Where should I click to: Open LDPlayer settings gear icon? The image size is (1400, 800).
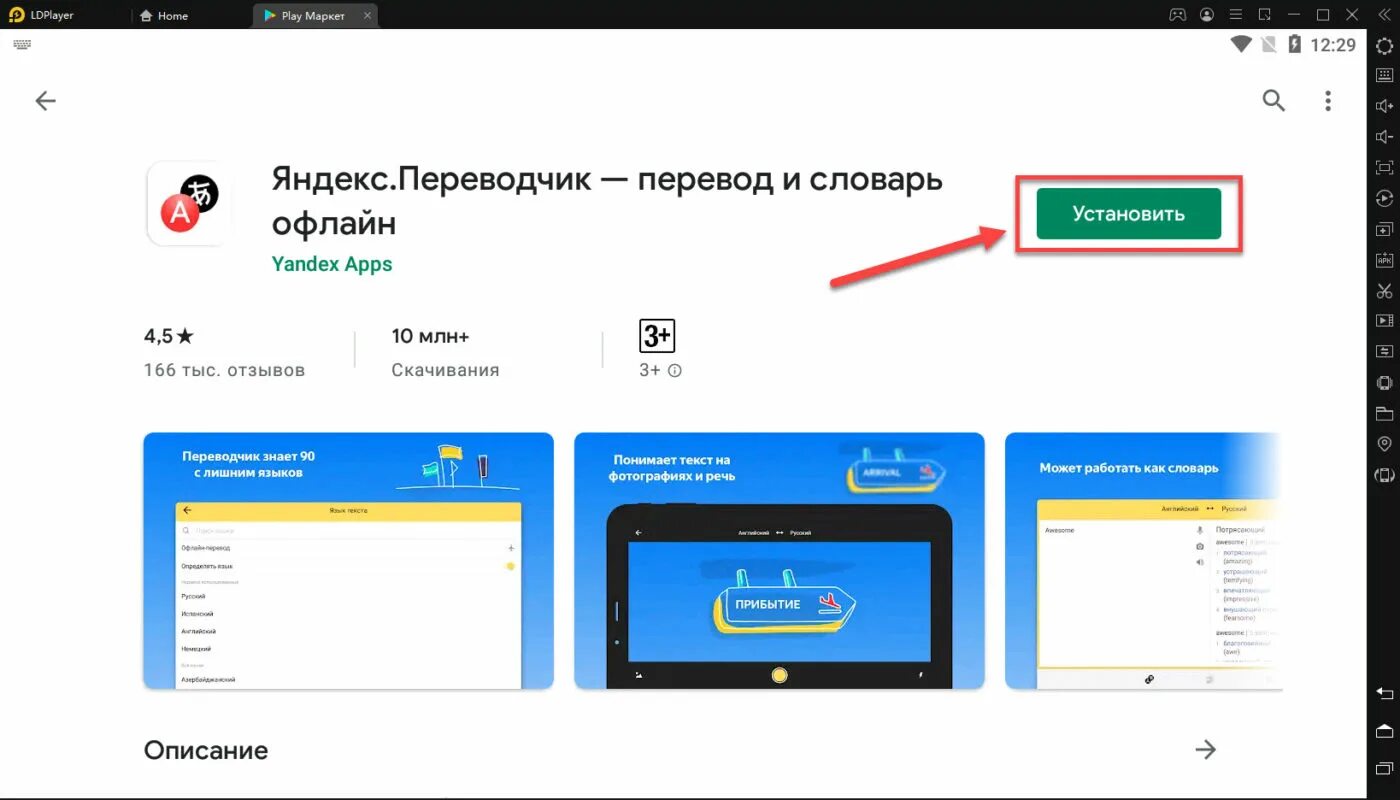(1385, 45)
